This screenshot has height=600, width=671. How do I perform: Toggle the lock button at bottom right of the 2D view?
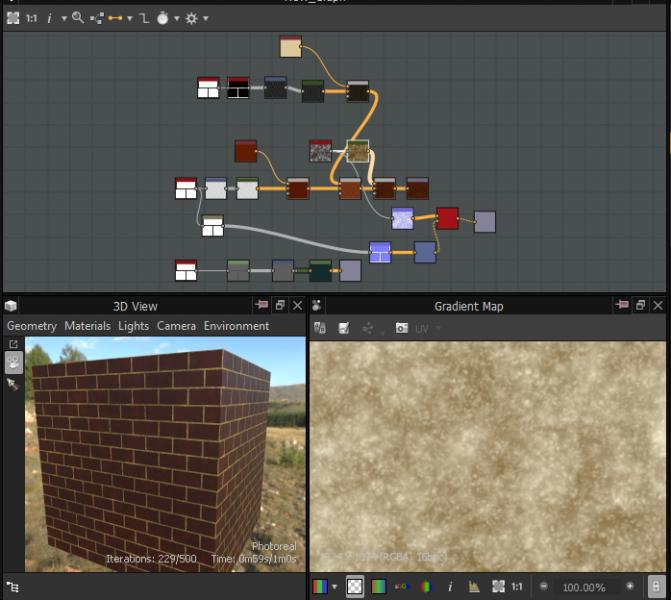[x=655, y=587]
